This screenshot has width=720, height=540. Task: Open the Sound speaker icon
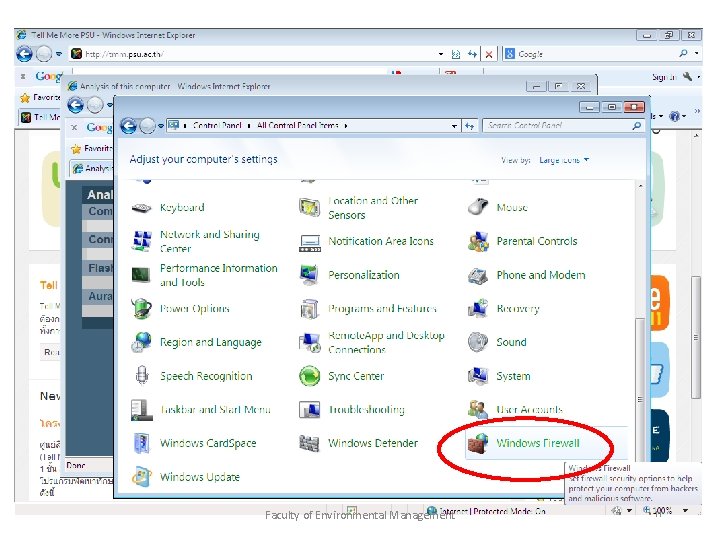[478, 342]
